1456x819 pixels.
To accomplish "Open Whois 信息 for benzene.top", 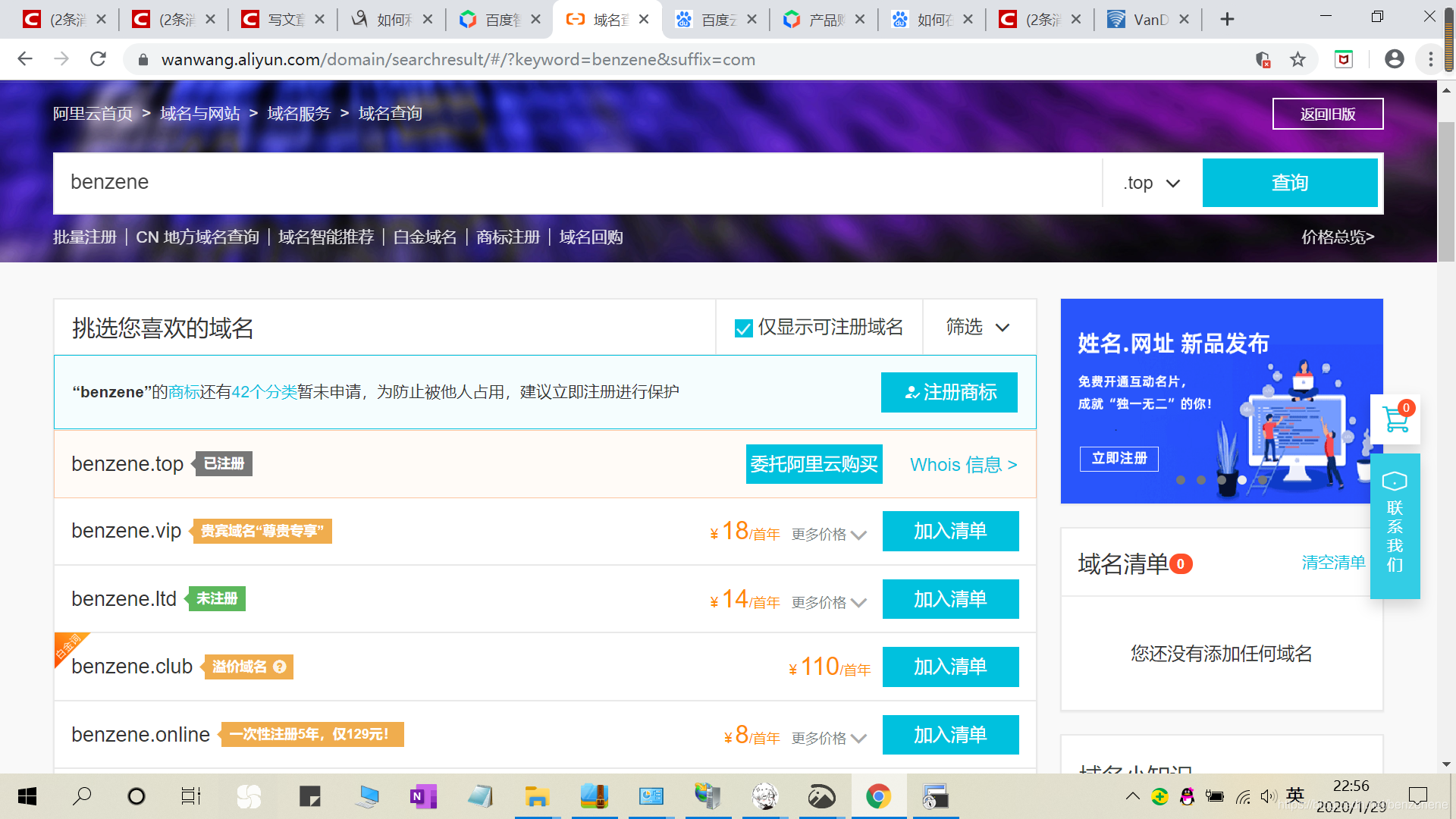I will pos(962,464).
